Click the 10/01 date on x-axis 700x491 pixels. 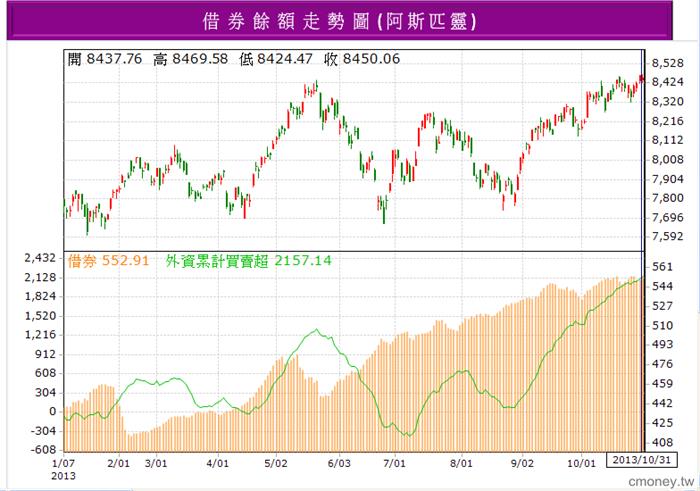click(x=581, y=463)
